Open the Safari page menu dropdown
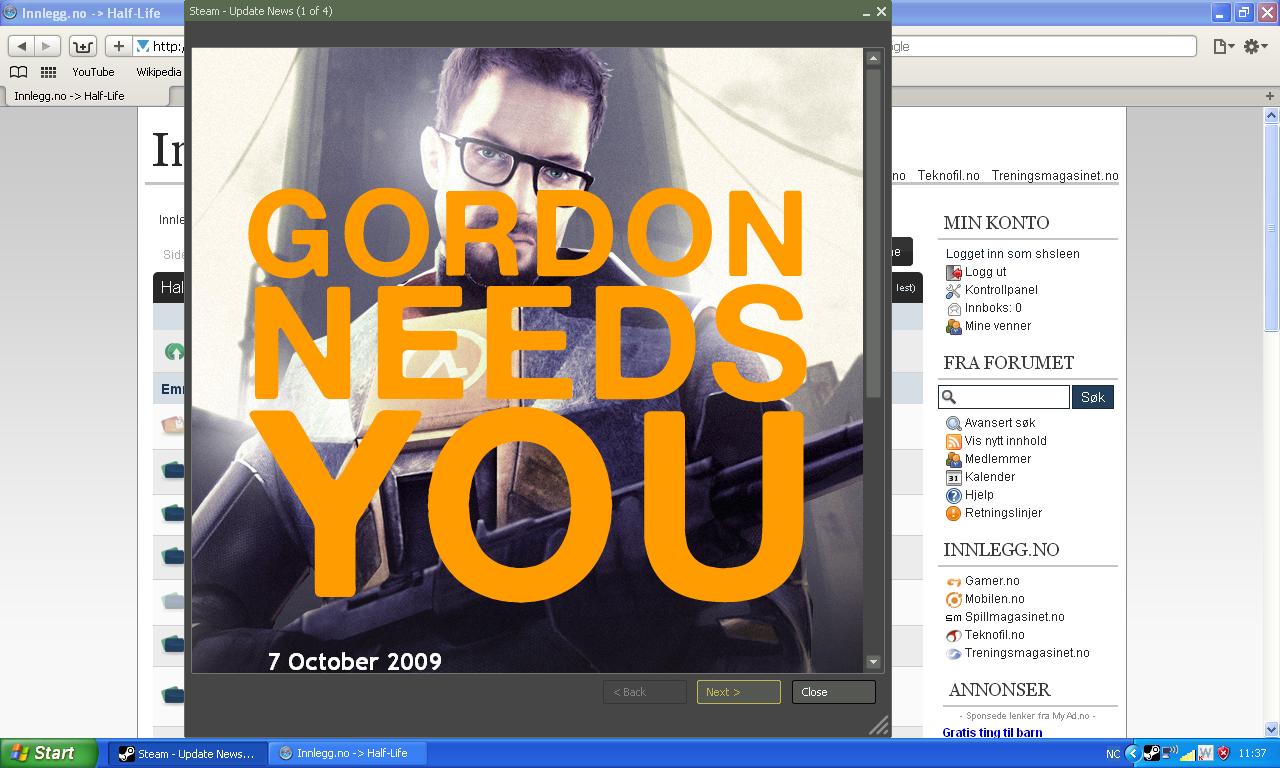The height and width of the screenshot is (768, 1280). [x=1224, y=46]
